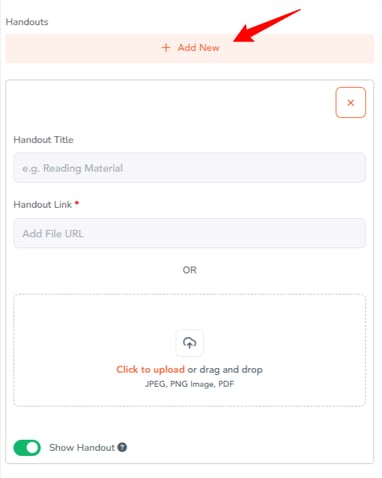Image resolution: width=382 pixels, height=478 pixels.
Task: Add a new handout with Add New
Action: [x=190, y=48]
